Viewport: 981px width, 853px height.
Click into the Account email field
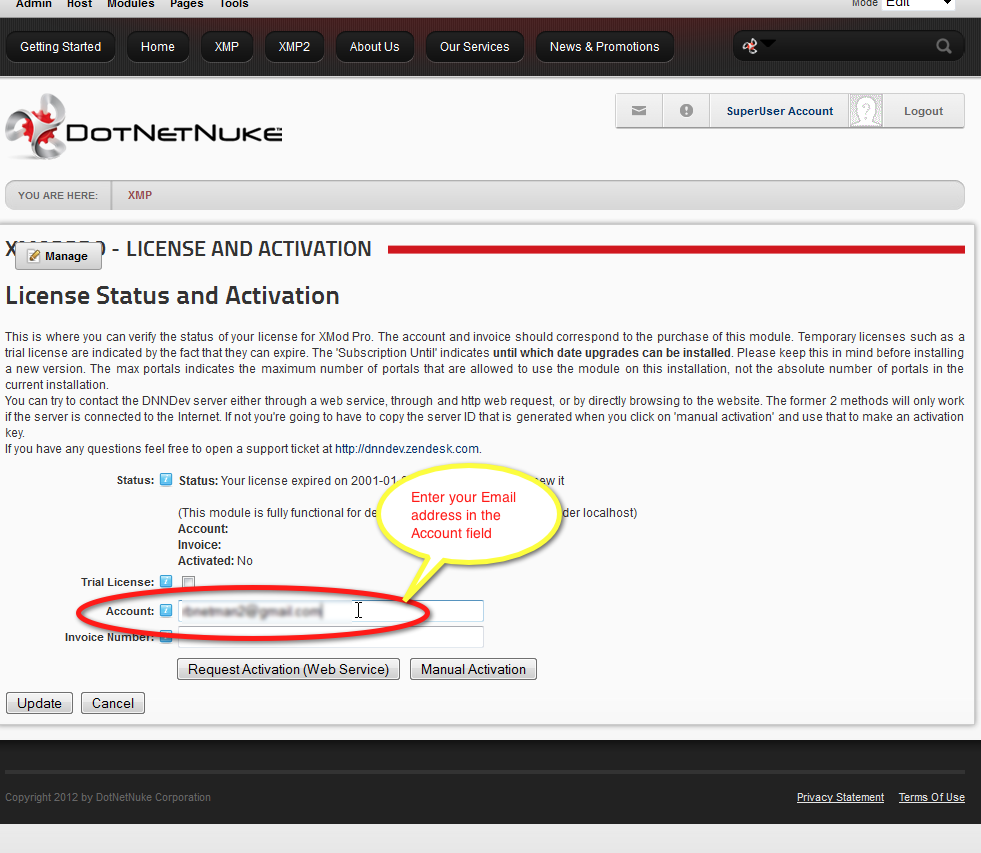330,611
